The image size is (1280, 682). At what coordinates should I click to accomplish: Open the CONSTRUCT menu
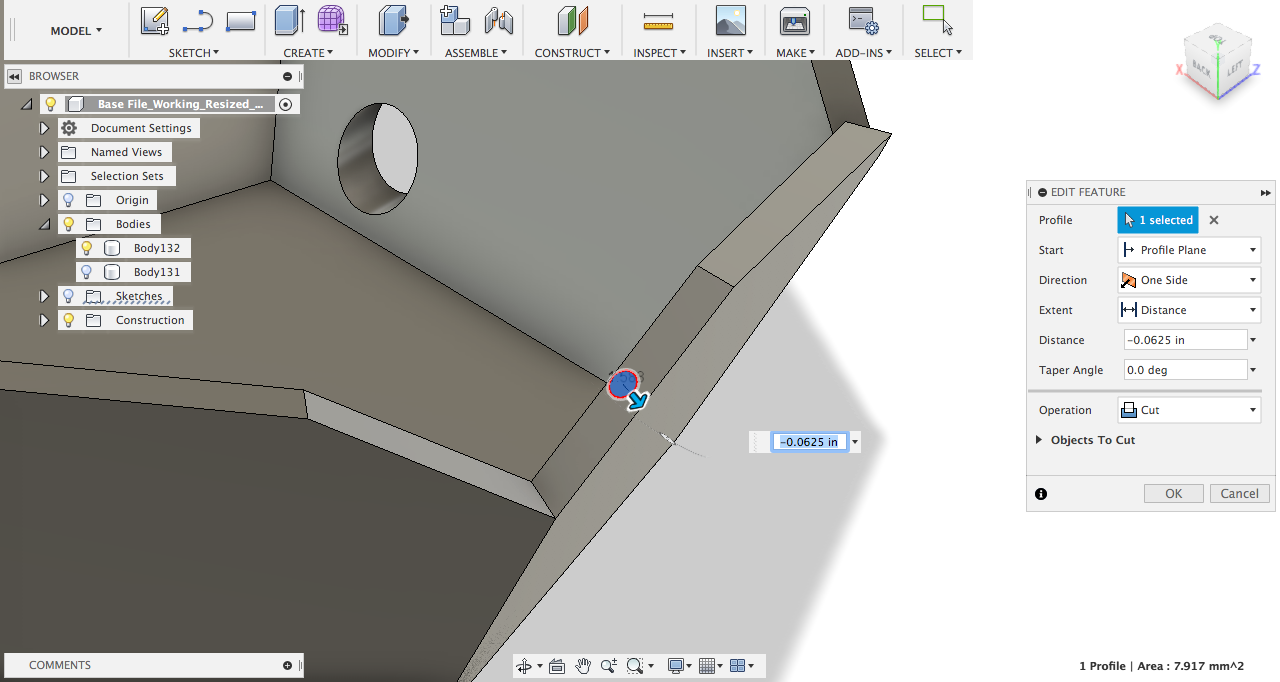pyautogui.click(x=572, y=53)
